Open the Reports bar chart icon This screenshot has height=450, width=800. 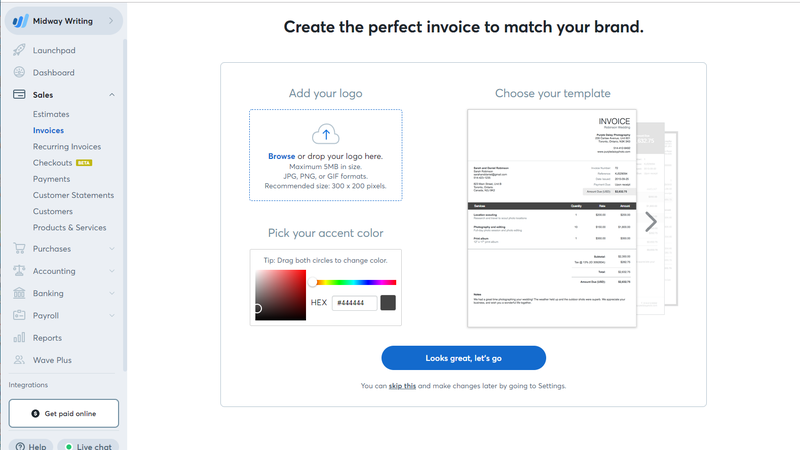click(19, 338)
